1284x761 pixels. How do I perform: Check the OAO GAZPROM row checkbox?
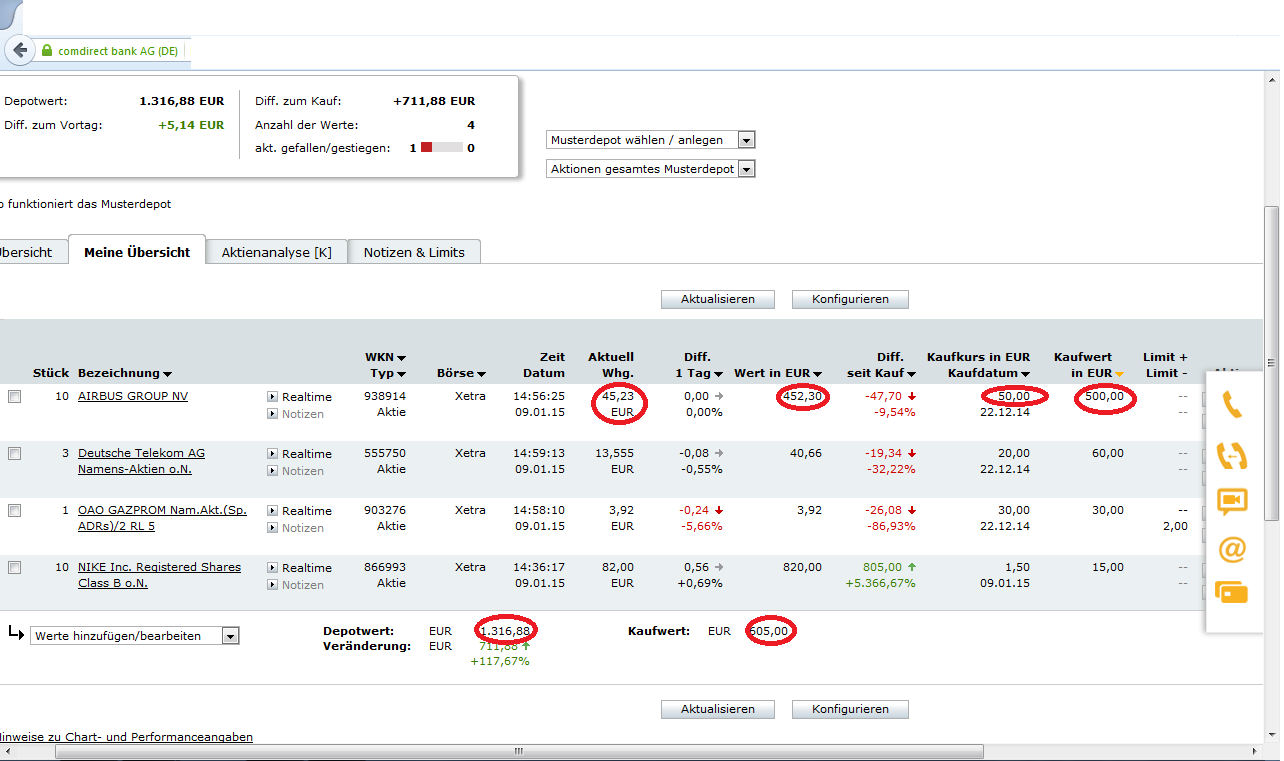[14, 511]
